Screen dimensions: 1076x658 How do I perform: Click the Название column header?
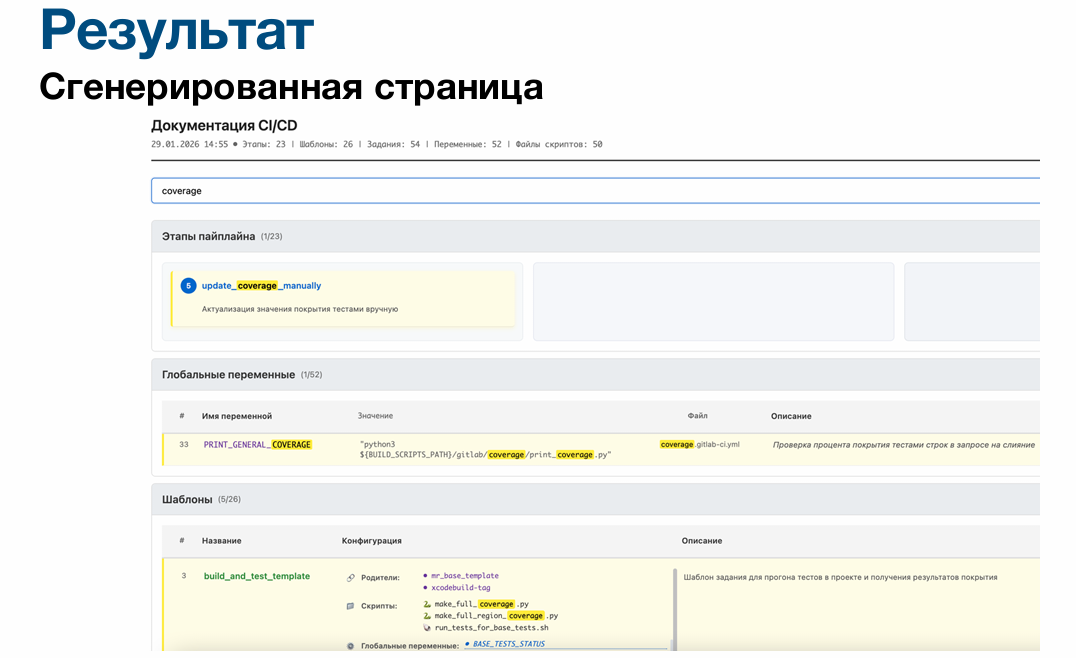pos(222,541)
